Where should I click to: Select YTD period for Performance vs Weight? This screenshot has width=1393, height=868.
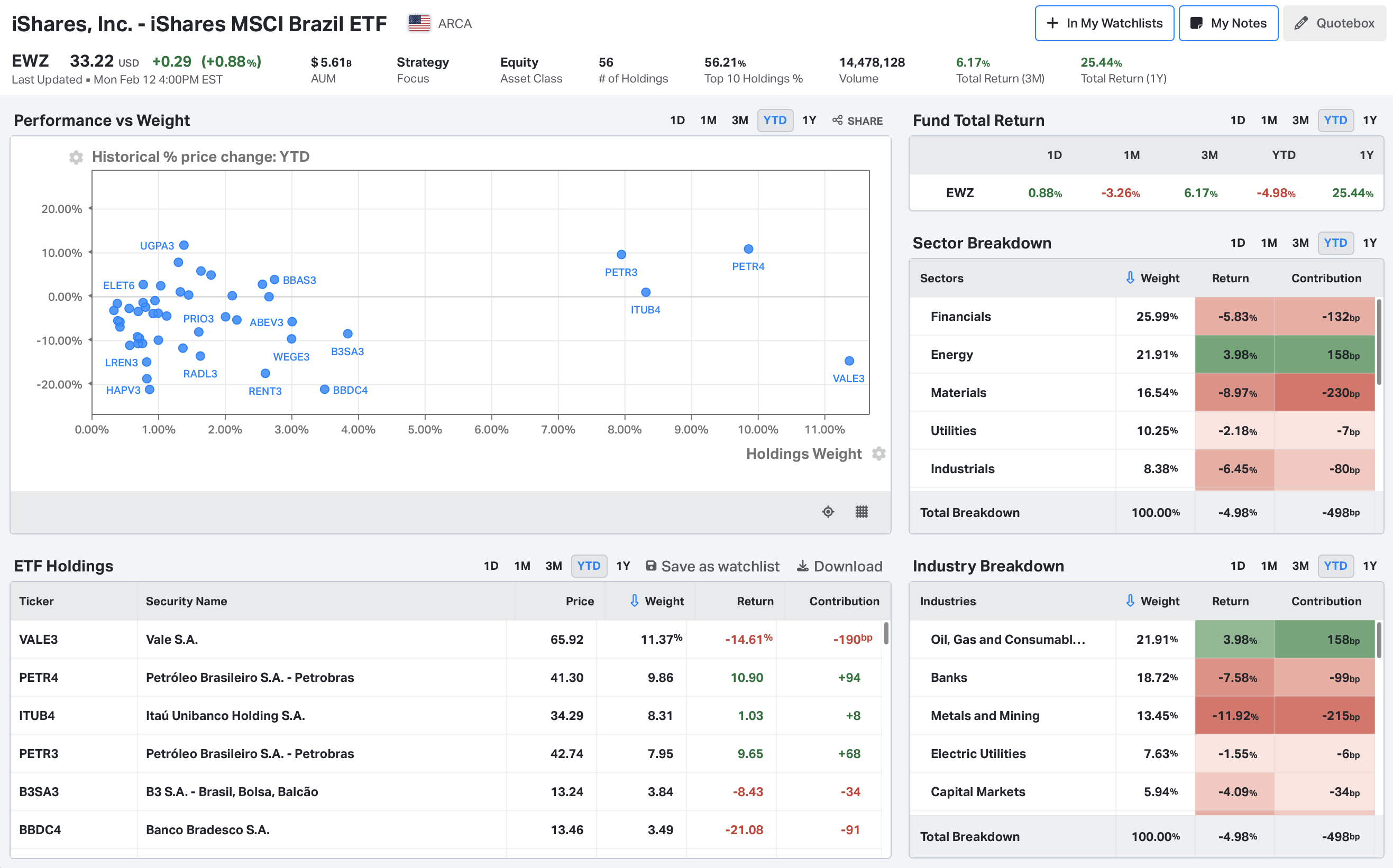click(775, 120)
